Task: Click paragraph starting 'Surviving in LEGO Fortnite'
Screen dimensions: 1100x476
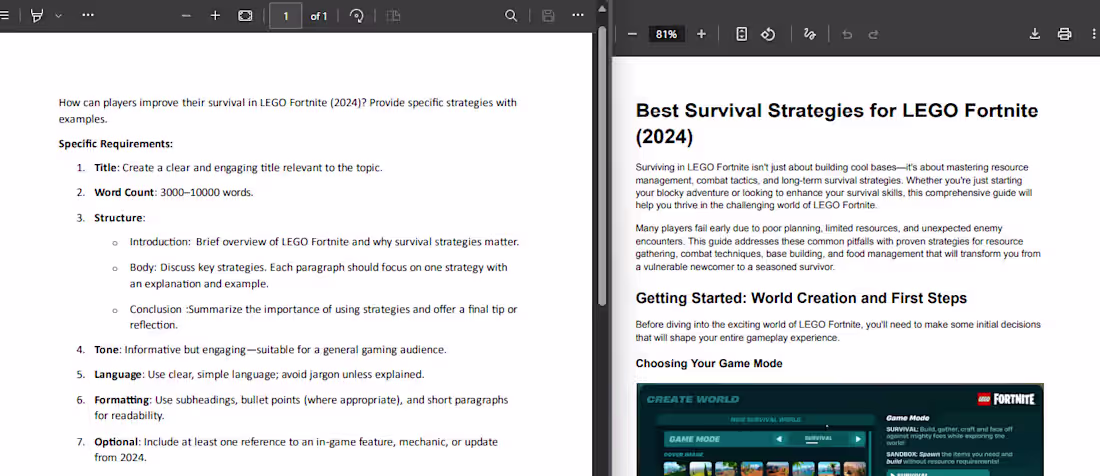Action: 834,186
